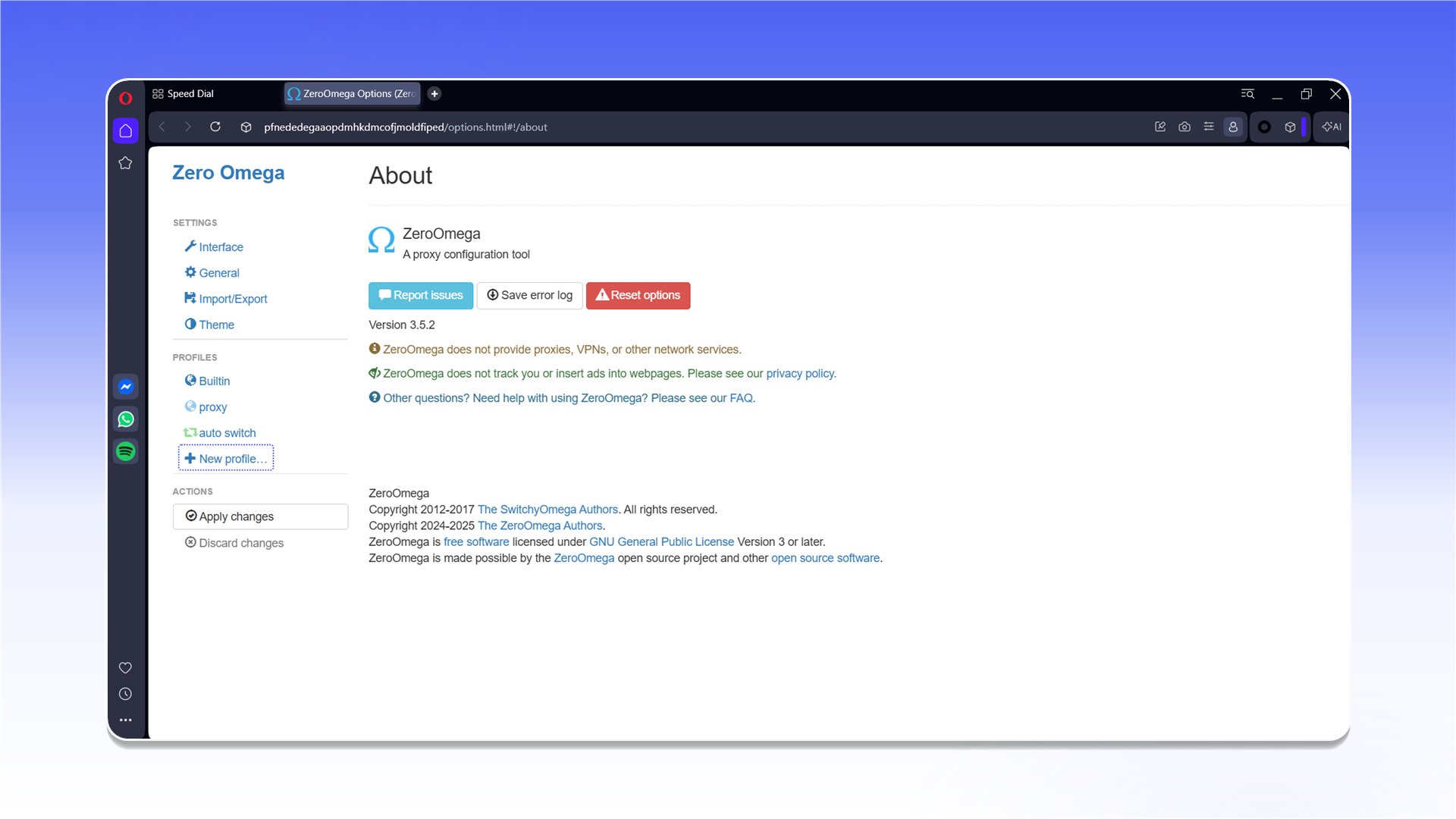Click Save error log button
This screenshot has width=1456, height=819.
[x=529, y=296]
